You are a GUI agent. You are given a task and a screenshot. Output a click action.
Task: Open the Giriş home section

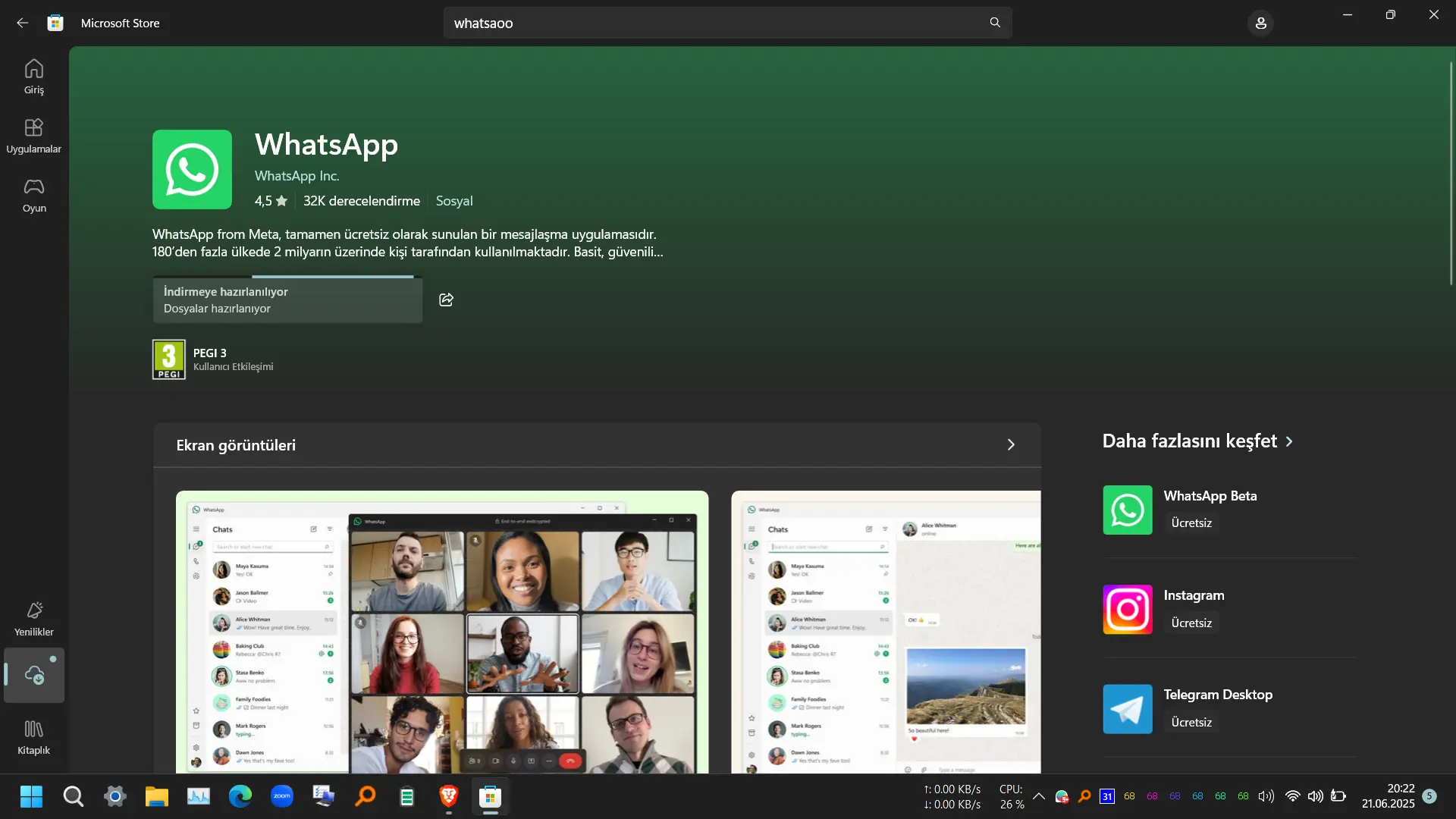[34, 77]
